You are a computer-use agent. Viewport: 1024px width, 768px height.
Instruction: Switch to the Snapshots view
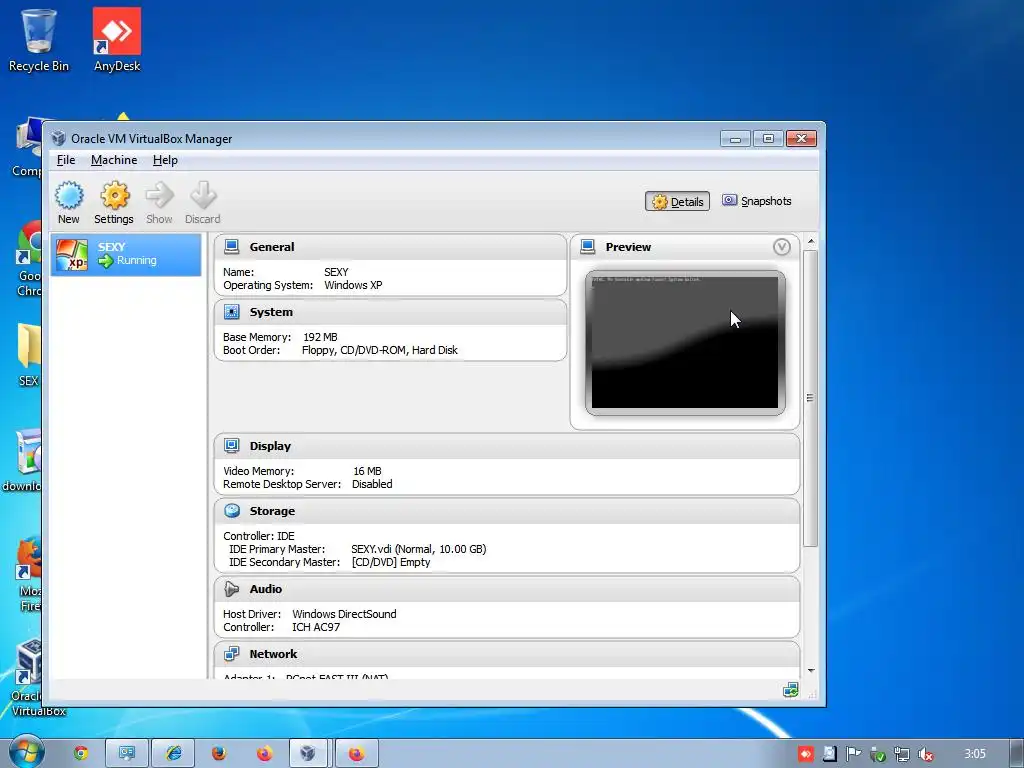pyautogui.click(x=757, y=201)
